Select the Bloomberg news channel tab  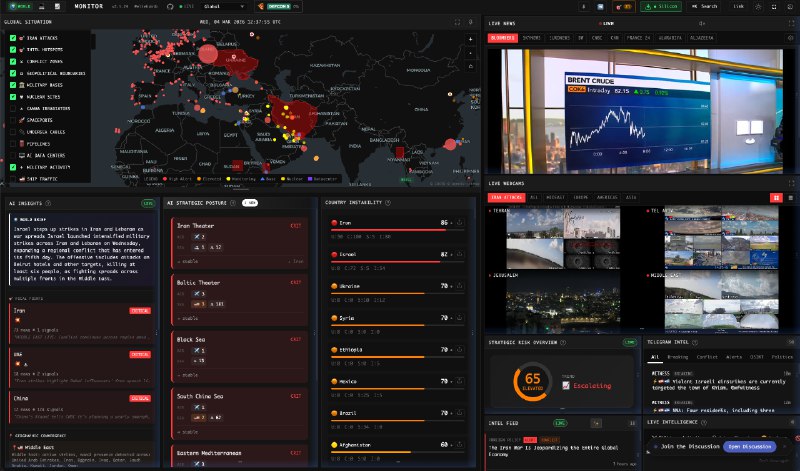tap(502, 38)
